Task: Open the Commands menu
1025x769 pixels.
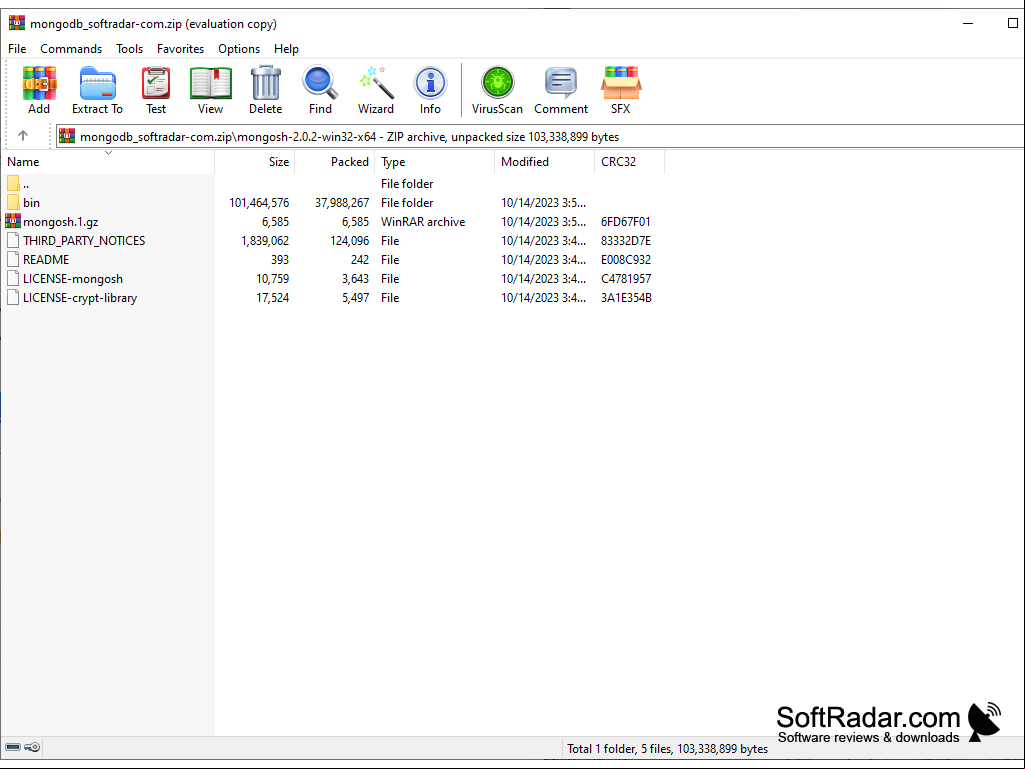Action: [x=71, y=49]
